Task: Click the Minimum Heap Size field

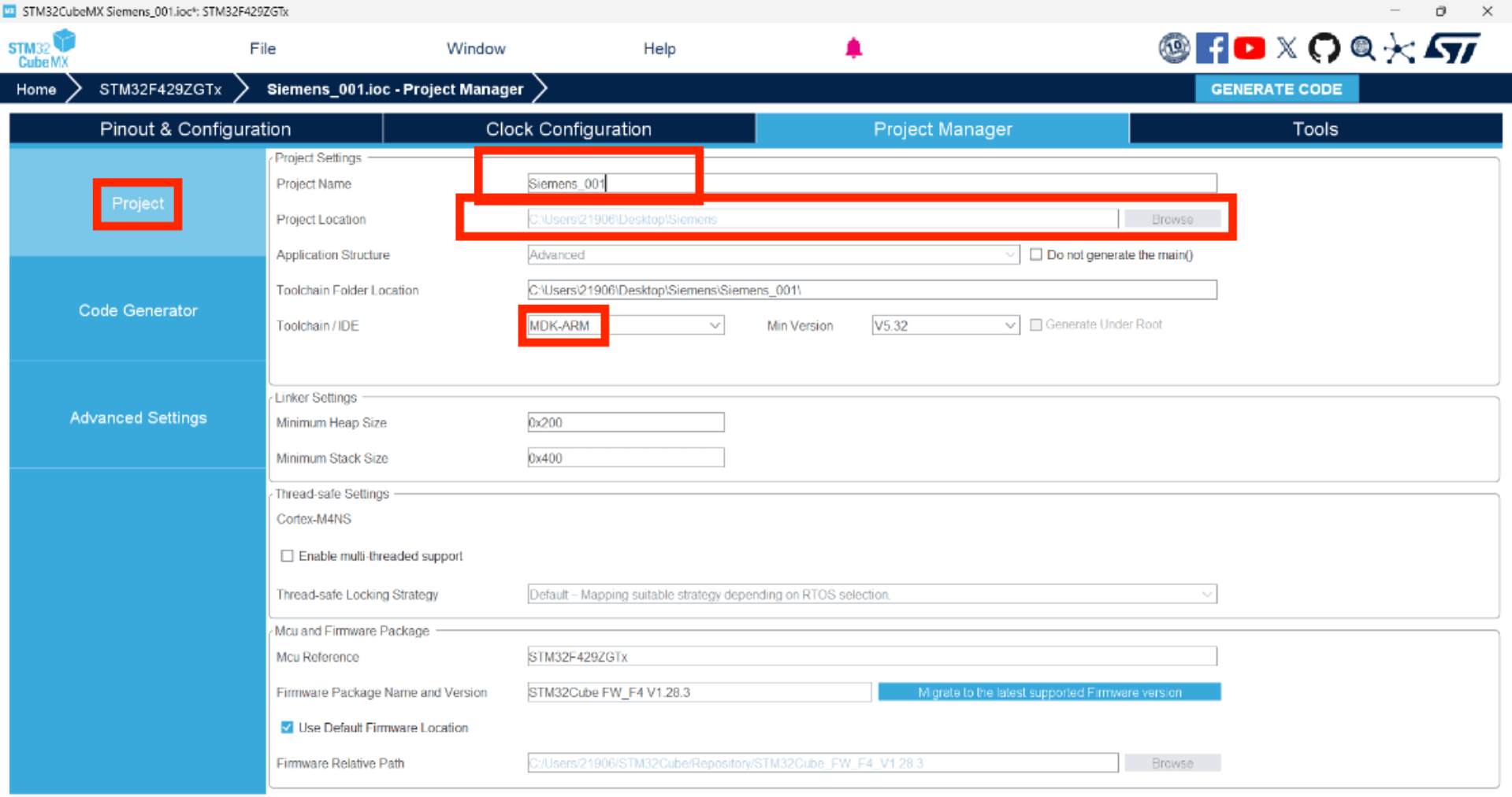Action: tap(626, 423)
